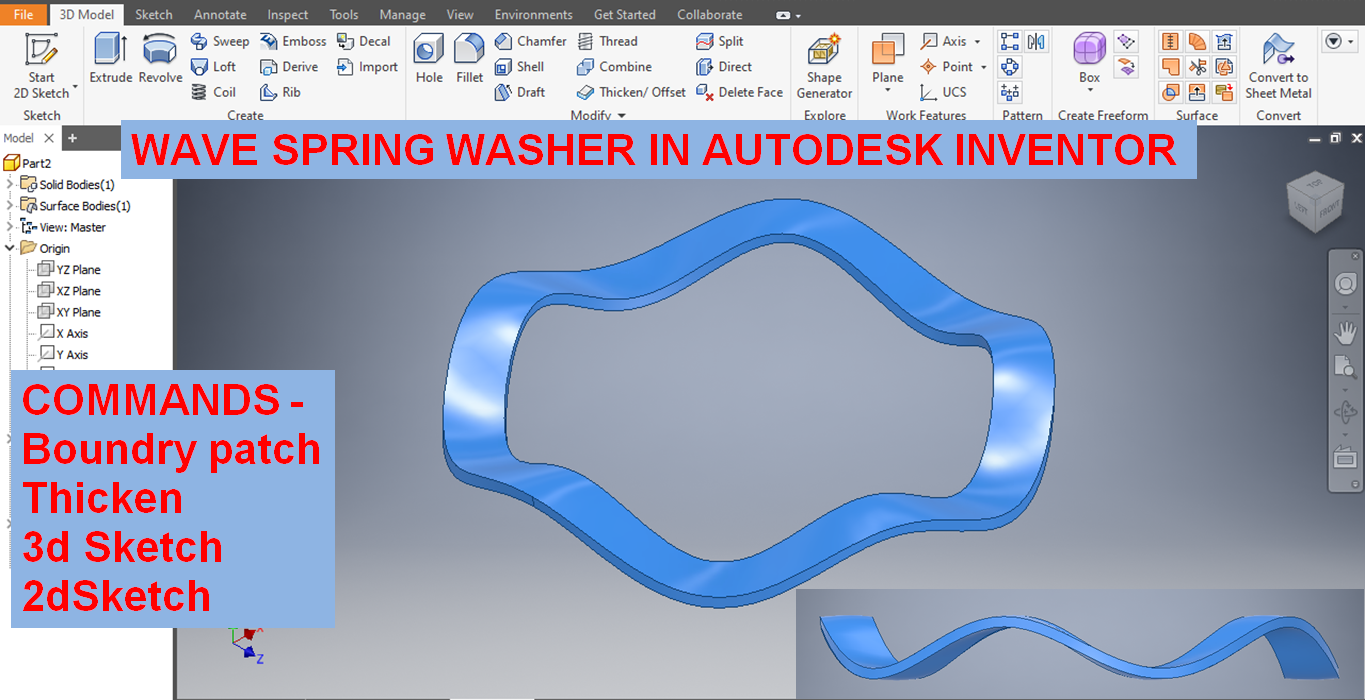The width and height of the screenshot is (1365, 700).
Task: Go to the Collaborate tab
Action: click(710, 14)
